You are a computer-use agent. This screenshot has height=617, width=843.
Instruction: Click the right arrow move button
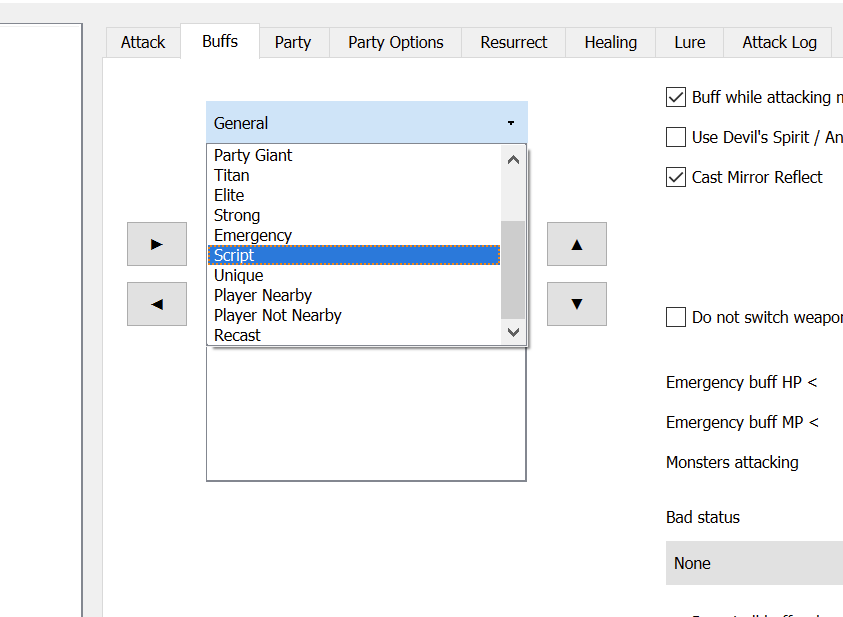click(157, 244)
